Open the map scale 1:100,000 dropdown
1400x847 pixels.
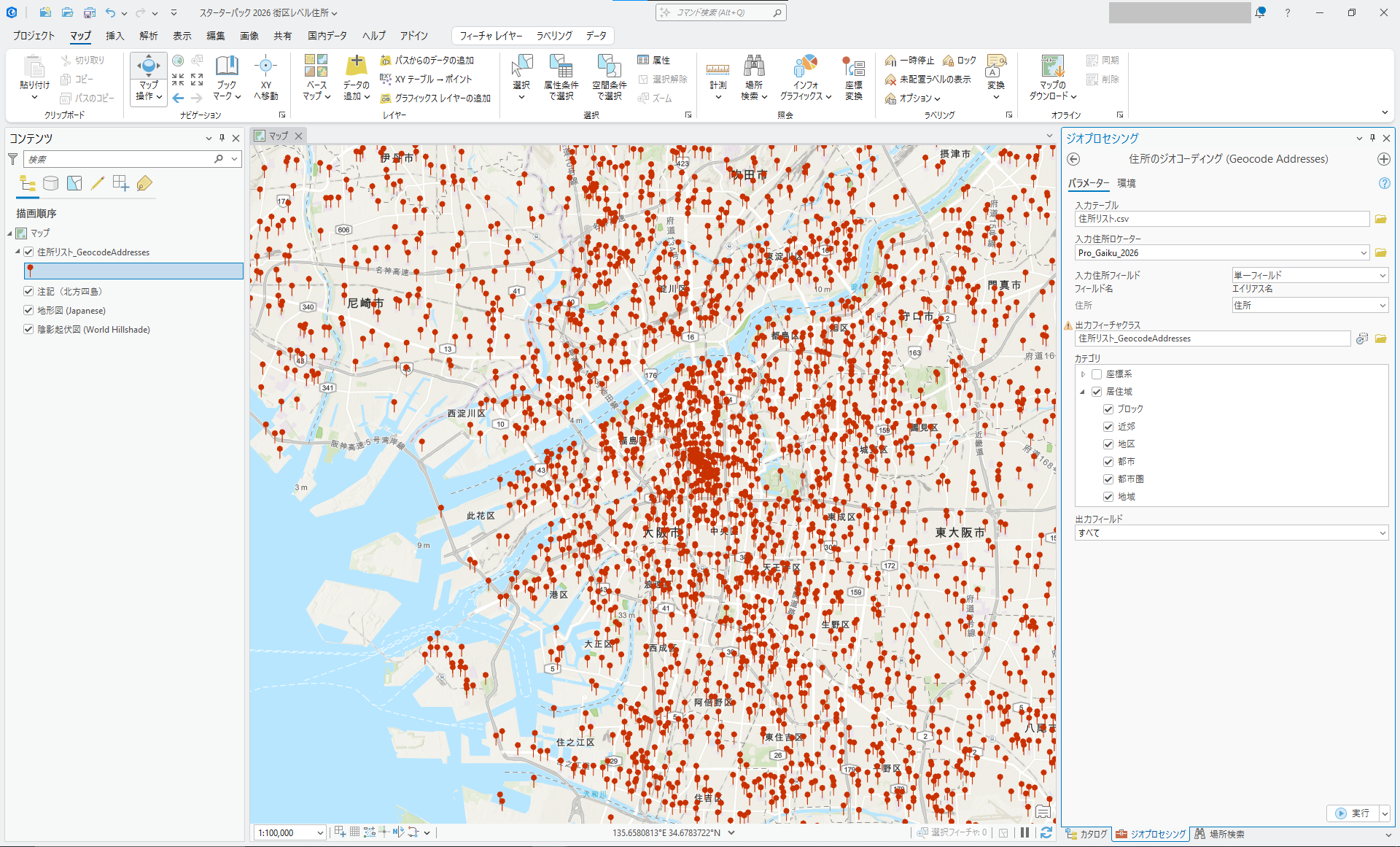click(320, 832)
